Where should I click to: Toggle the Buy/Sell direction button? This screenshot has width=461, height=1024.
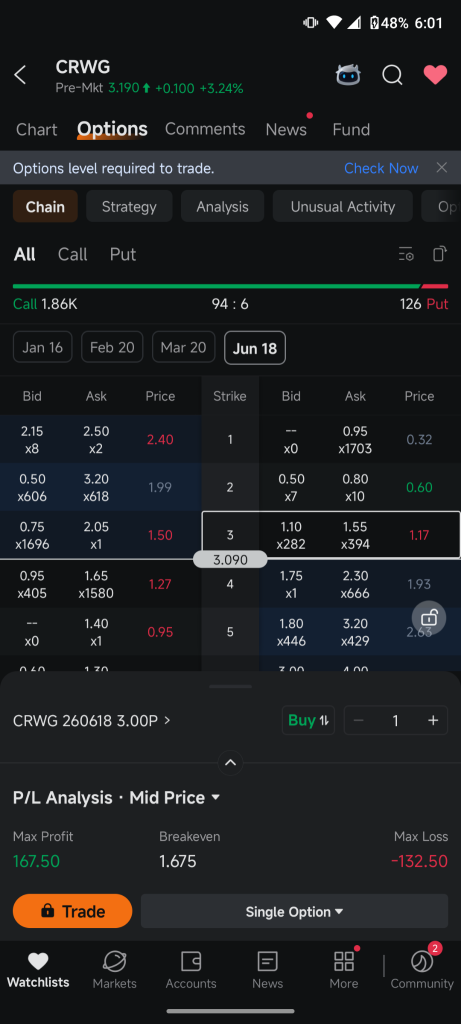point(308,720)
